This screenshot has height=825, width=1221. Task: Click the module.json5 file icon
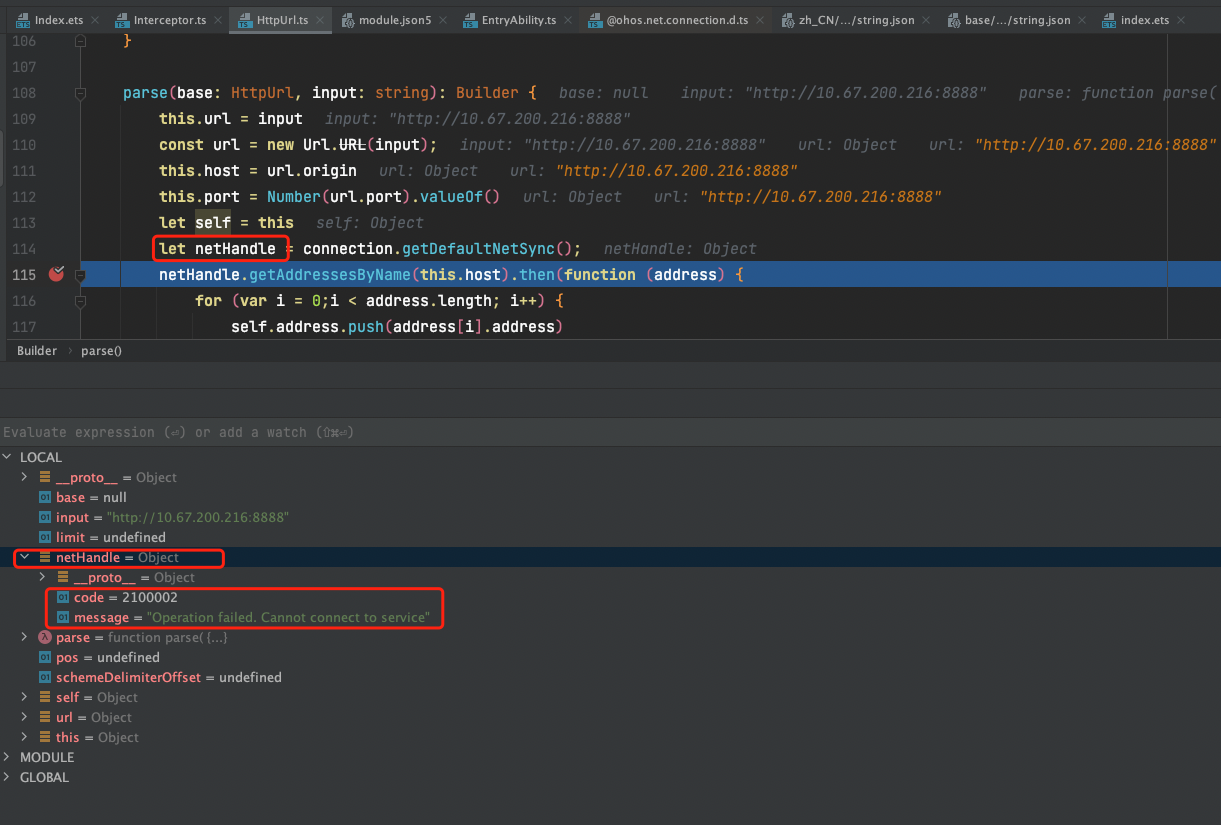tap(348, 20)
